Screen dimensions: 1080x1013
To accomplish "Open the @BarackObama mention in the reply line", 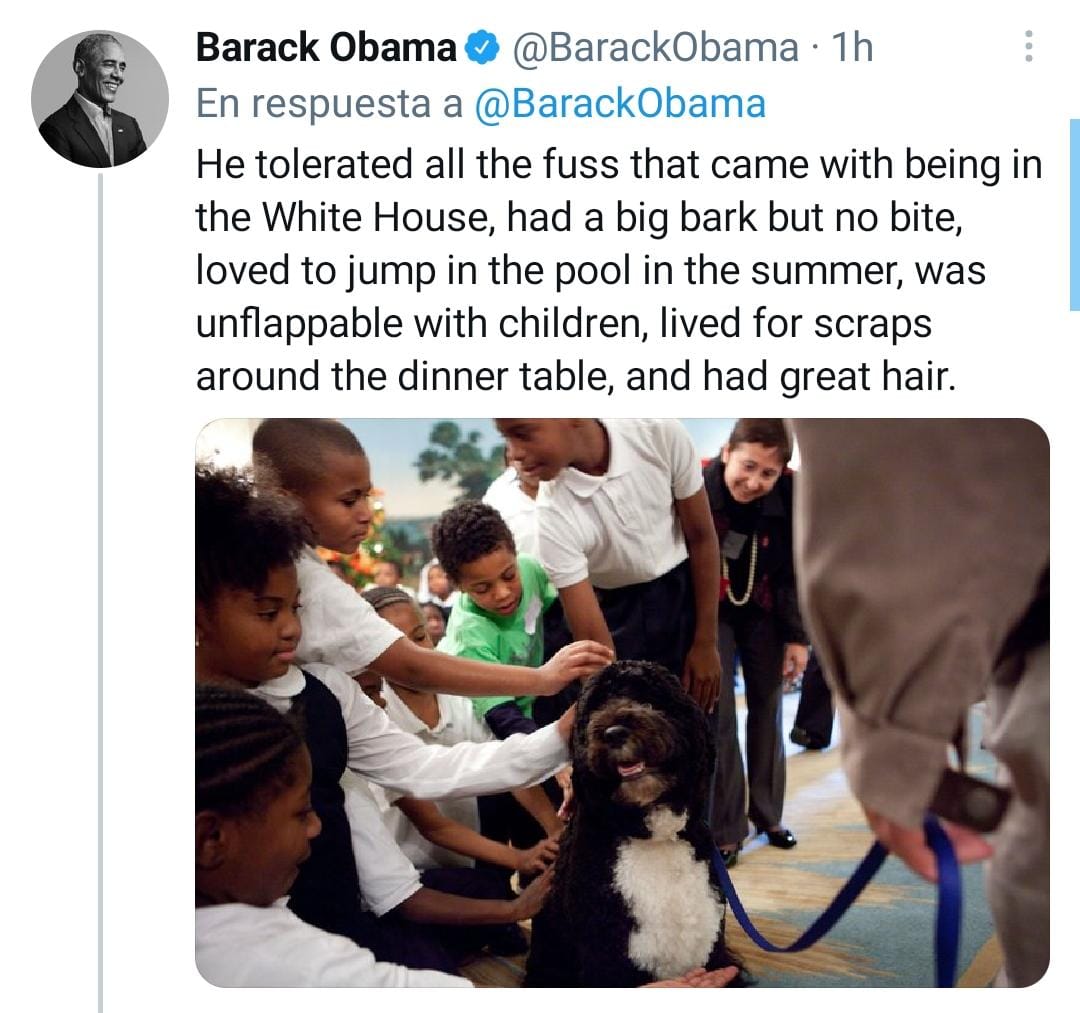I will [x=619, y=104].
